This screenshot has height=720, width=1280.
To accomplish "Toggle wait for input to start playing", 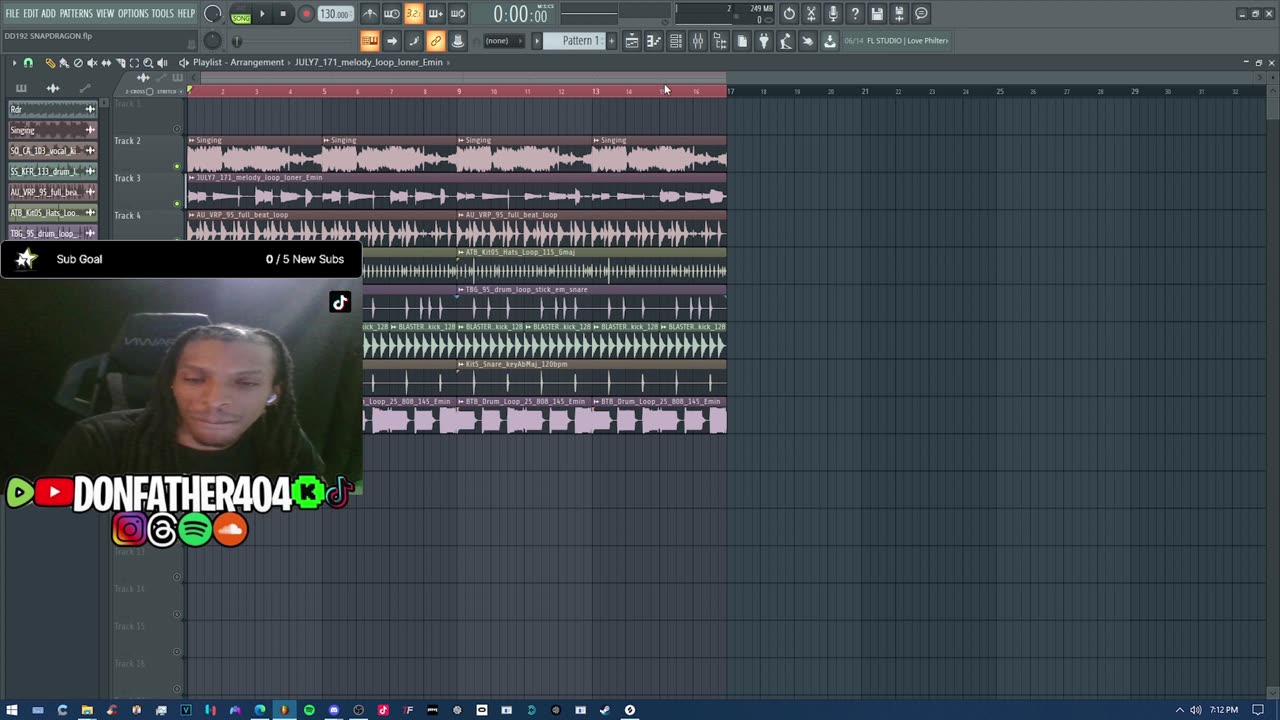I will click(x=392, y=14).
